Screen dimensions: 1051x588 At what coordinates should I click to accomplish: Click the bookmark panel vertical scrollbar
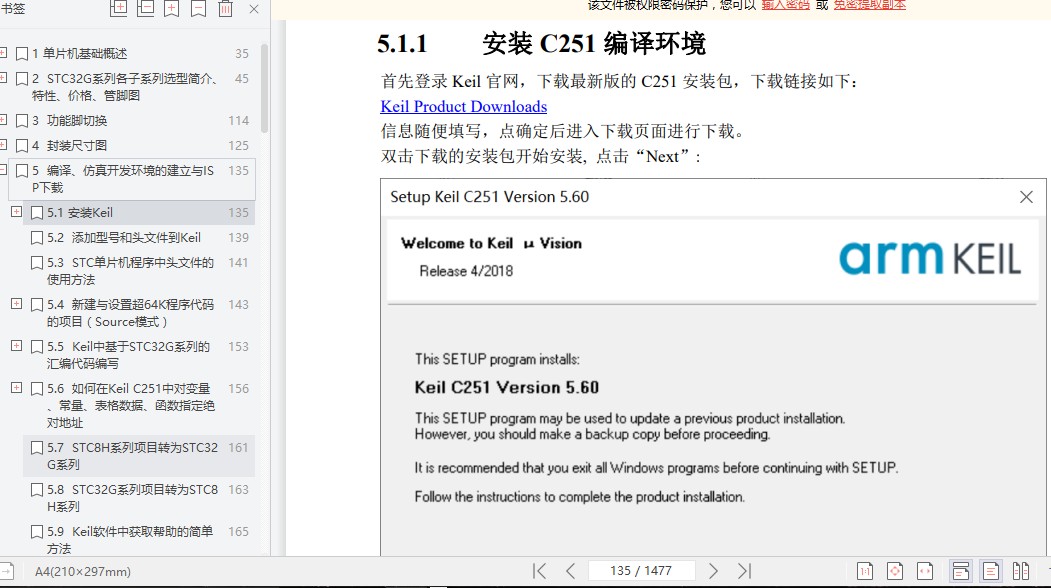point(264,89)
